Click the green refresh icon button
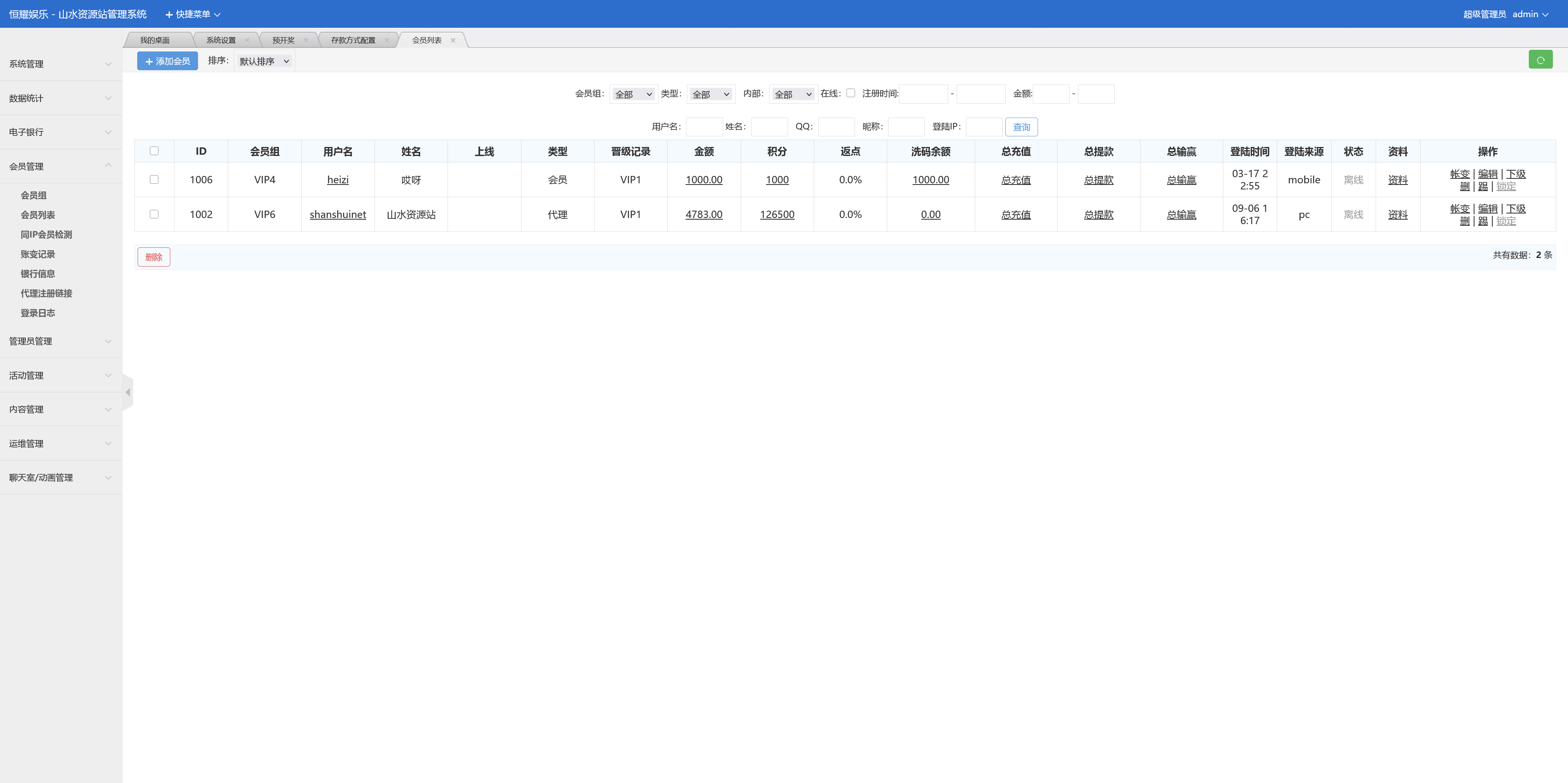This screenshot has width=1568, height=783. pyautogui.click(x=1540, y=60)
